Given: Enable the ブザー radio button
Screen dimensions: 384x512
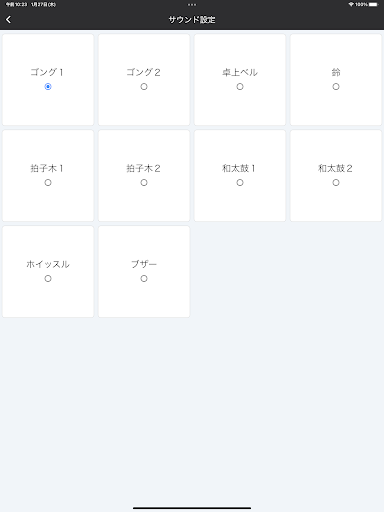Looking at the screenshot, I should (x=144, y=279).
